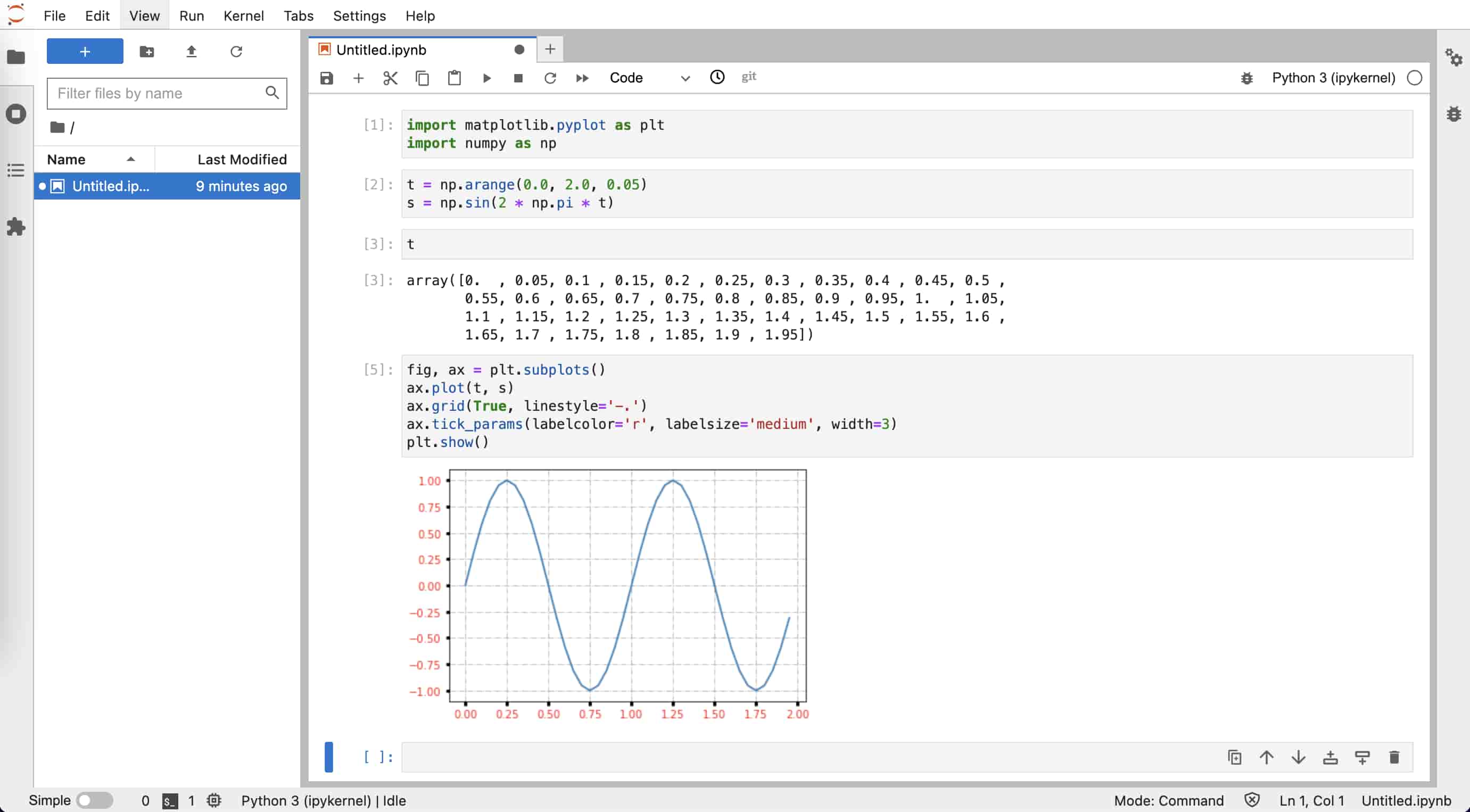Click the import matplotlib code cell
Viewport: 1470px width, 812px height.
coord(907,134)
